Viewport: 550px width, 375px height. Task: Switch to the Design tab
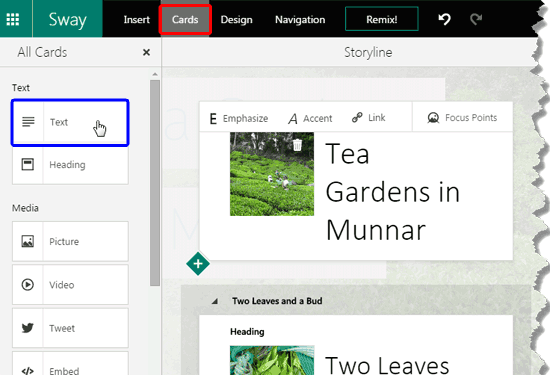coord(236,20)
